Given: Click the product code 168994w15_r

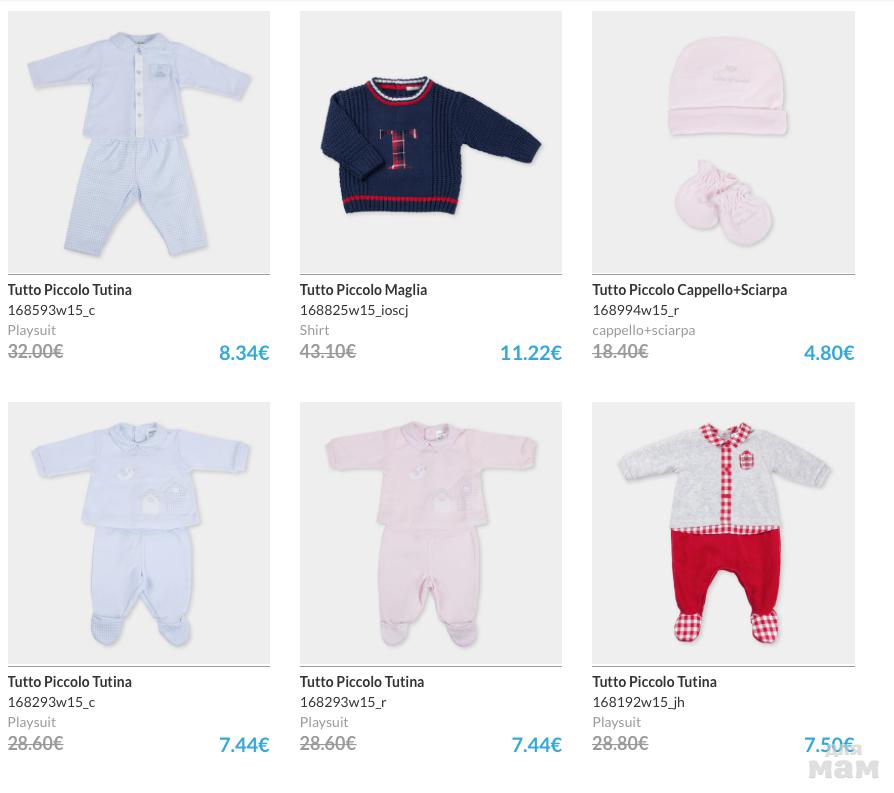Looking at the screenshot, I should point(635,310).
